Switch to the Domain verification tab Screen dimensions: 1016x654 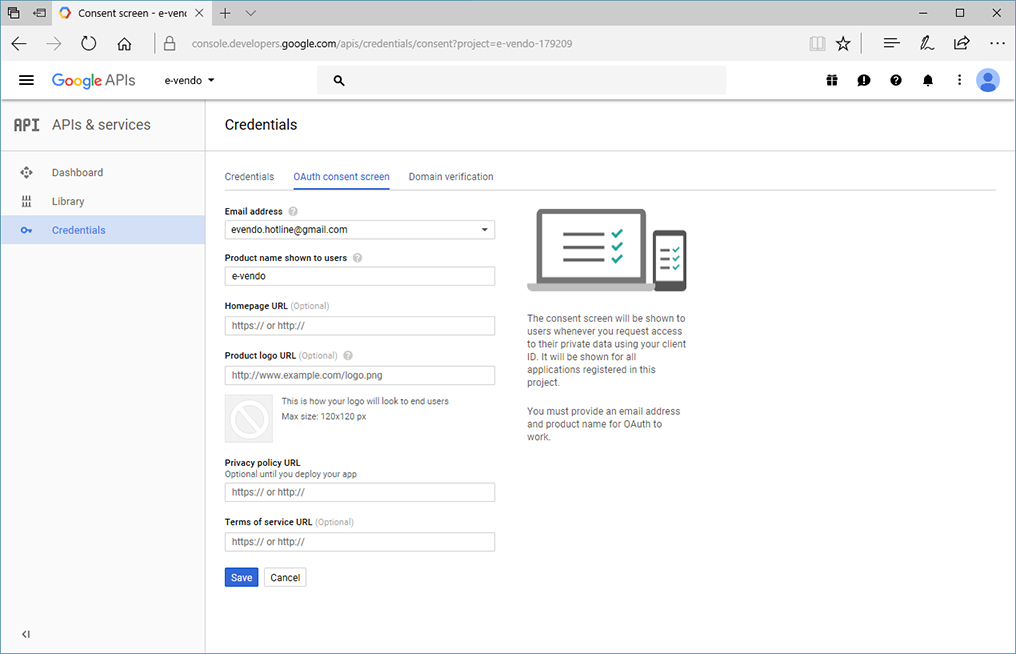451,176
